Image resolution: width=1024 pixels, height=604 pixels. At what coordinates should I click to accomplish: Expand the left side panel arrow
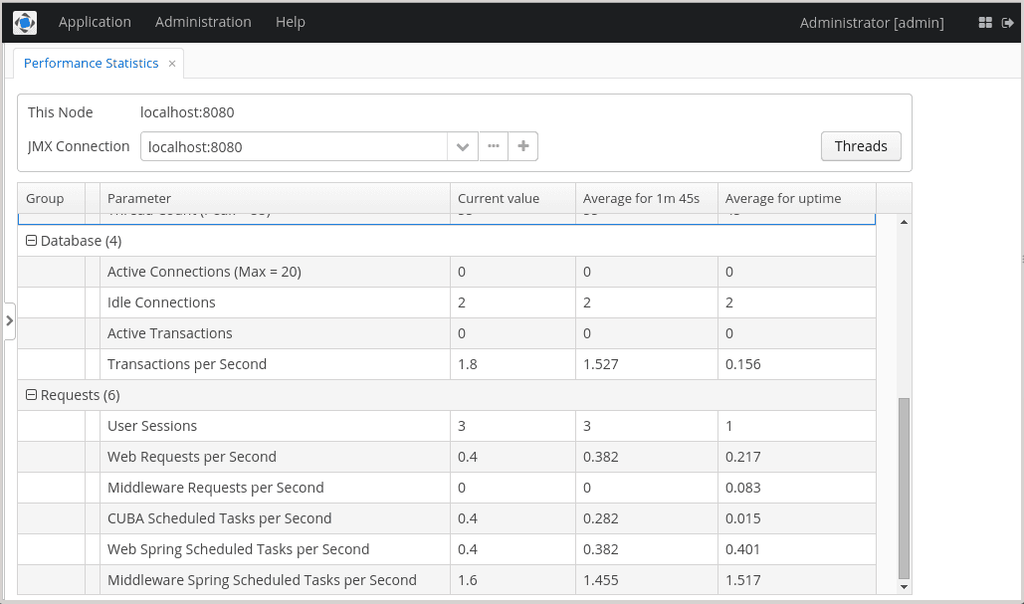(x=9, y=321)
